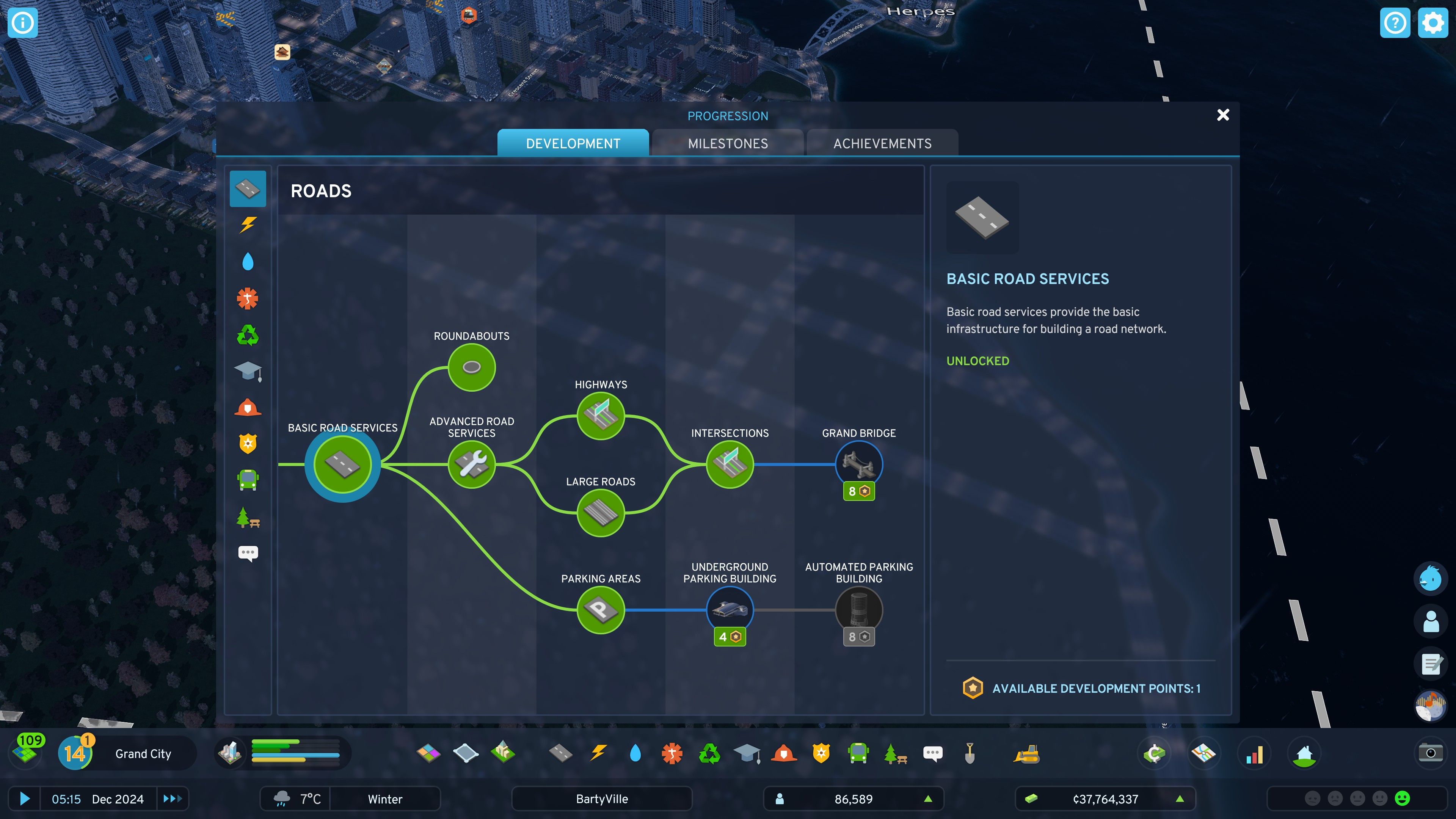The height and width of the screenshot is (819, 1456).
Task: Click the BartyVille city name field
Action: (x=601, y=799)
